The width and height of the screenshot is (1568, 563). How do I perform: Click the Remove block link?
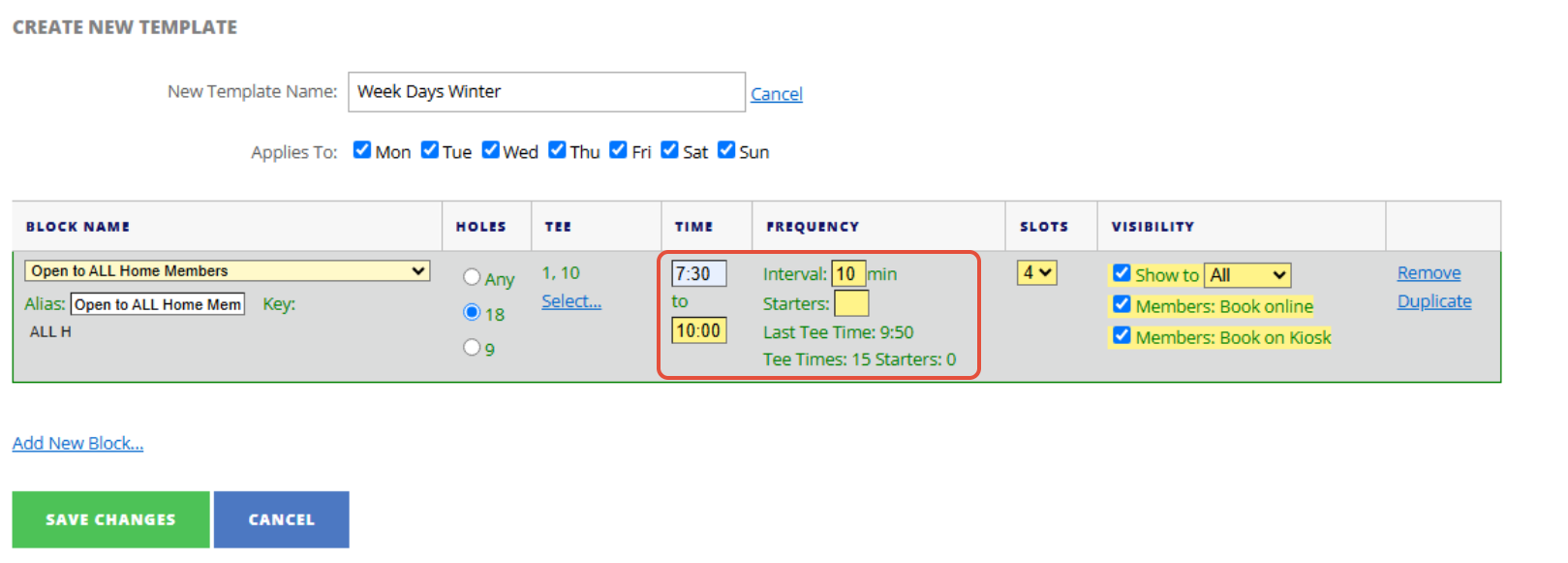[x=1429, y=273]
